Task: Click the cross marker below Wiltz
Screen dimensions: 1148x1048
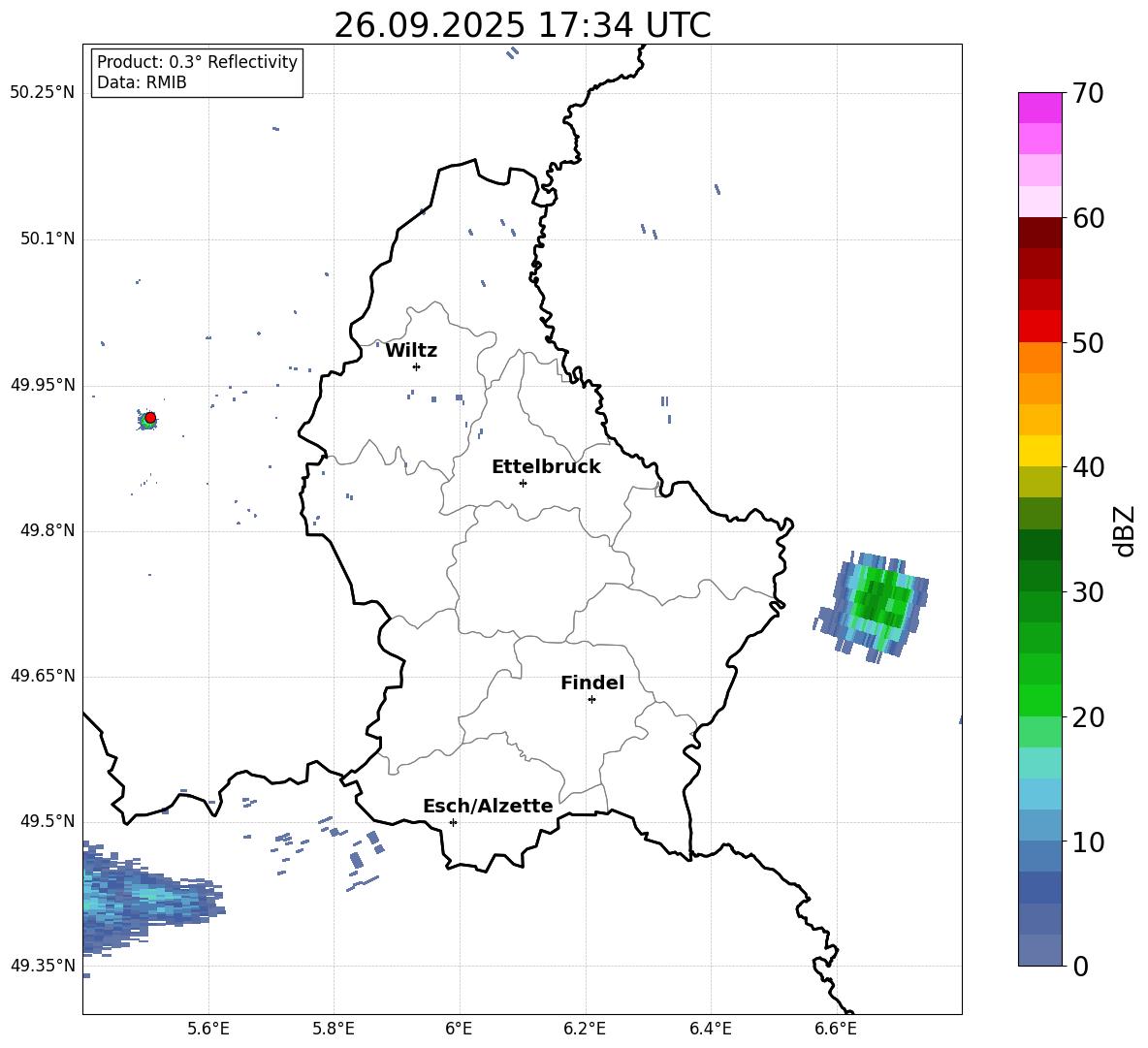Action: click(416, 366)
